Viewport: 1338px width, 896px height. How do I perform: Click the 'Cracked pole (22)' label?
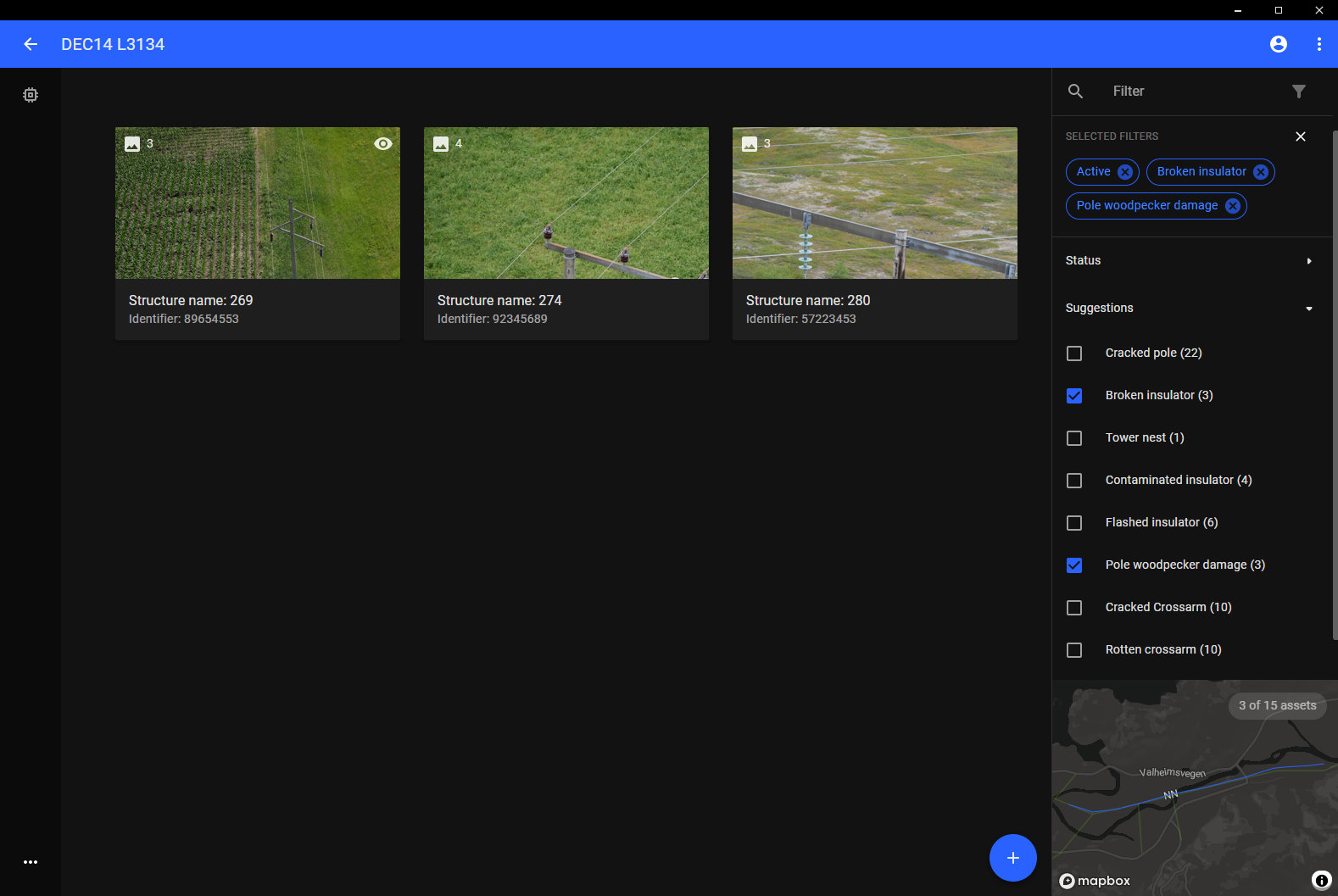1154,353
